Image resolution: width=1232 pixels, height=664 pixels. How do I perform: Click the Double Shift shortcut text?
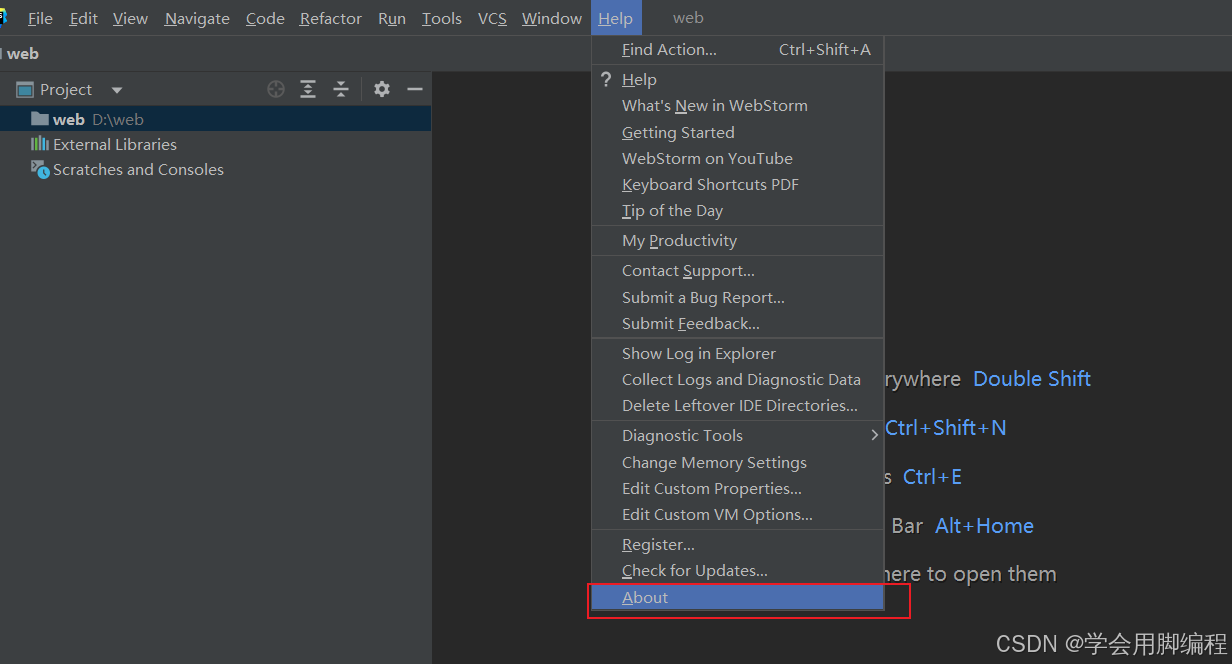tap(1032, 378)
